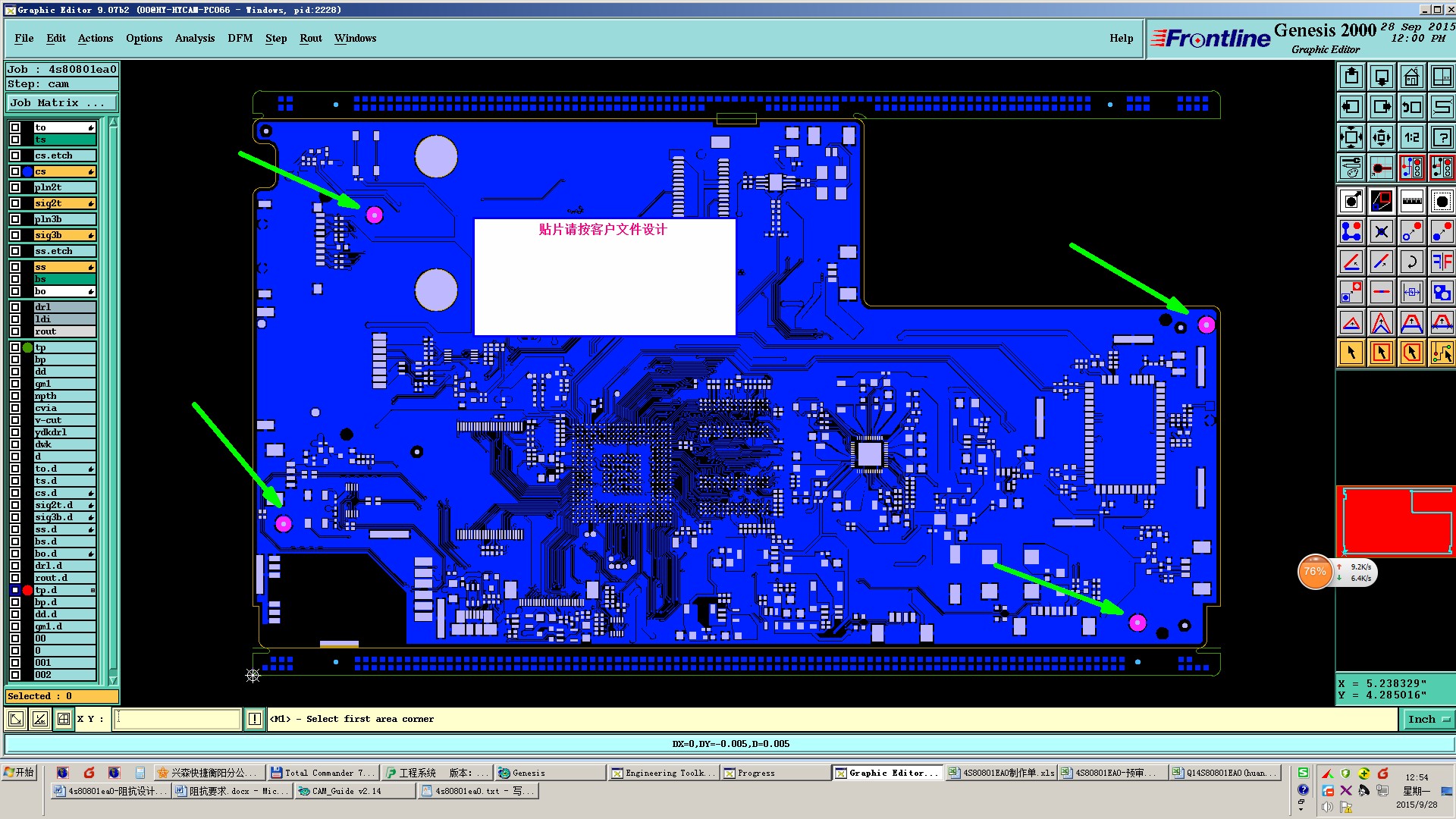Click the question mark help icon
The height and width of the screenshot is (819, 1456).
(1442, 137)
